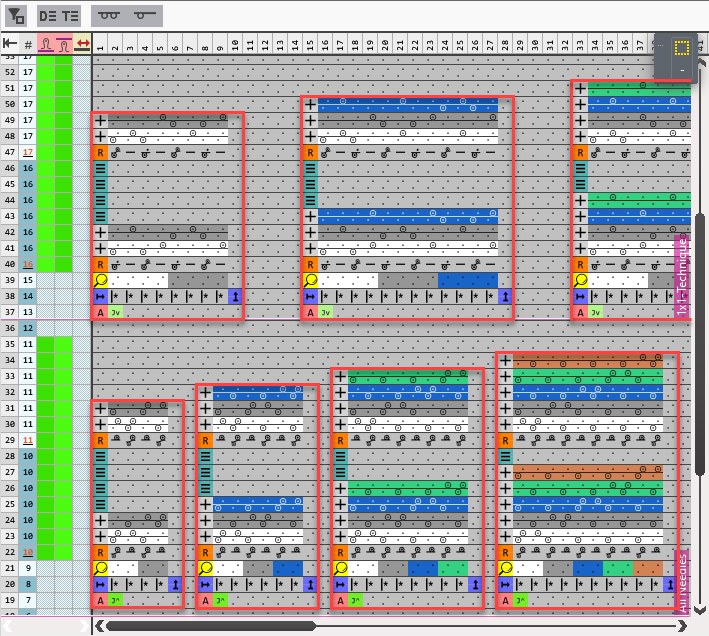
Task: Click the yellow magnifier icon in row 39
Action: 100,281
